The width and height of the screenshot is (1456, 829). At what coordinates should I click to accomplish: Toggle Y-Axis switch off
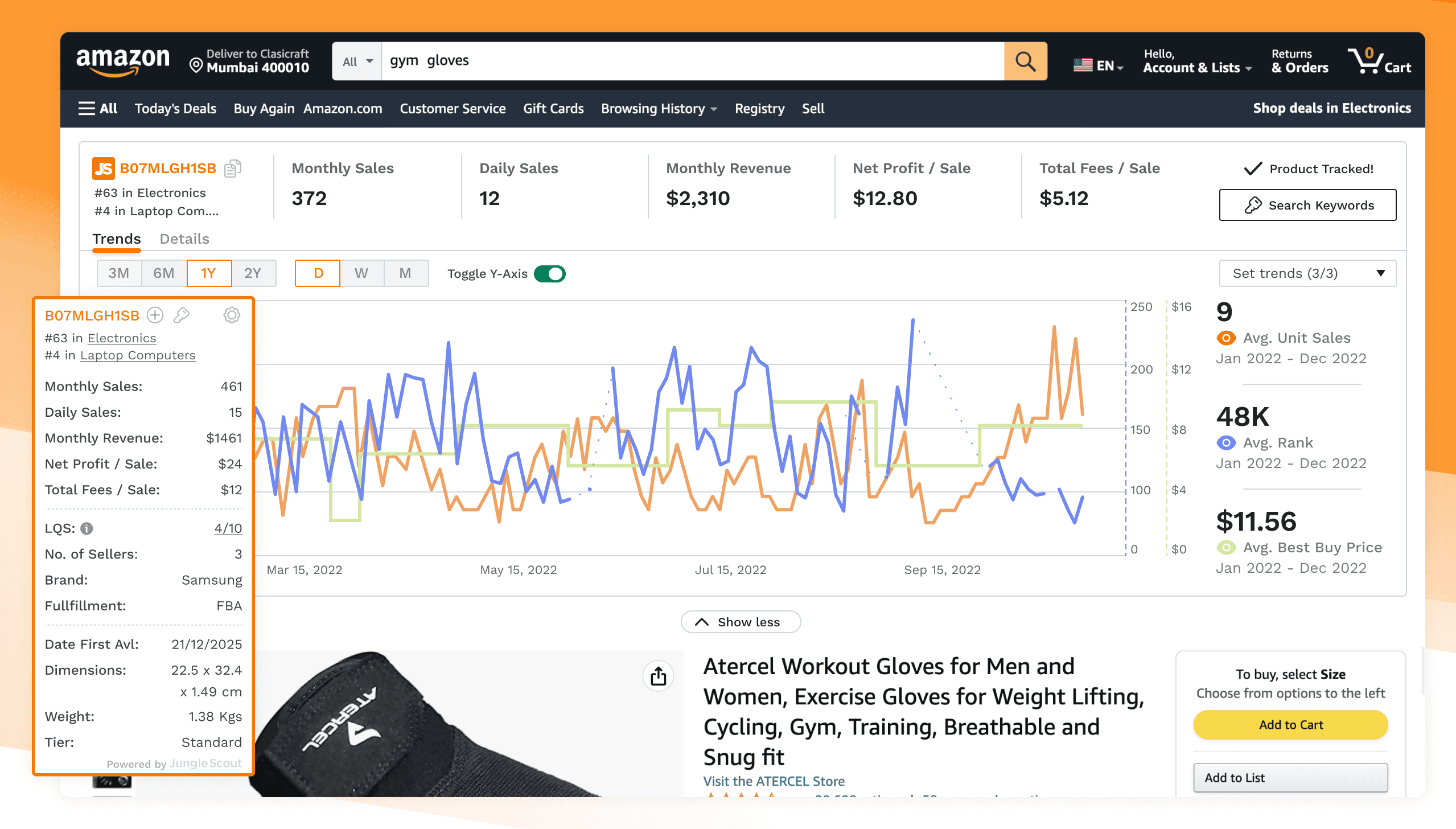coord(549,274)
